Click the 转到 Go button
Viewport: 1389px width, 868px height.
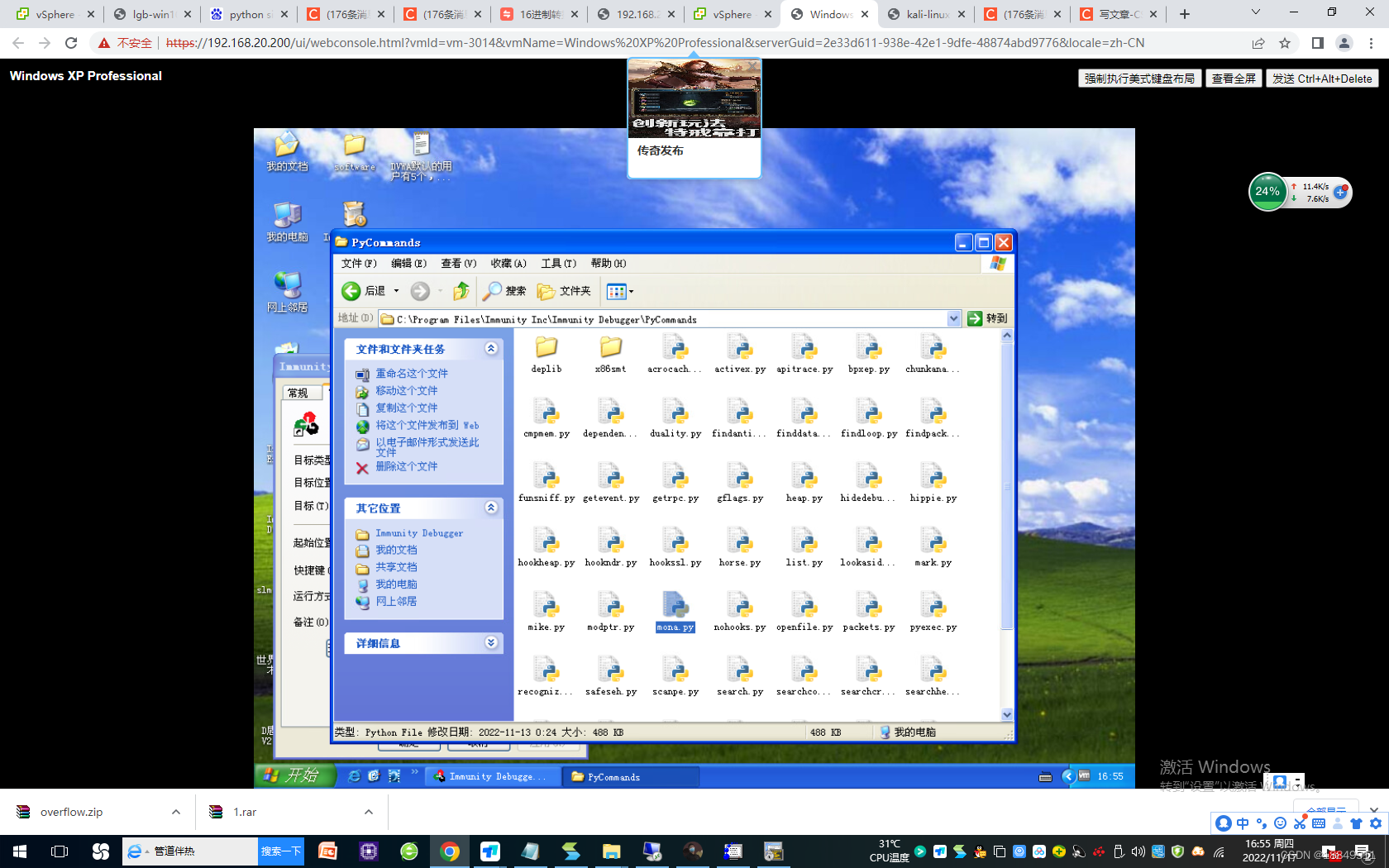click(988, 318)
